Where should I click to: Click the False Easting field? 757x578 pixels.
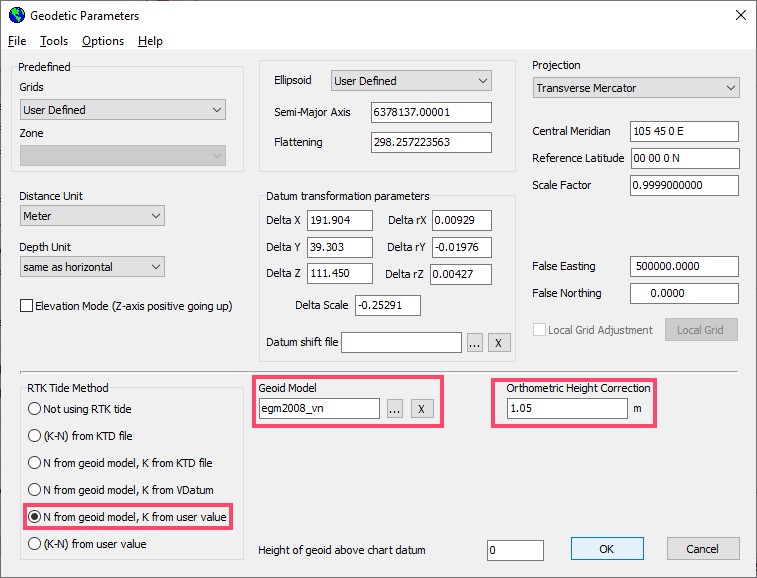[x=684, y=266]
